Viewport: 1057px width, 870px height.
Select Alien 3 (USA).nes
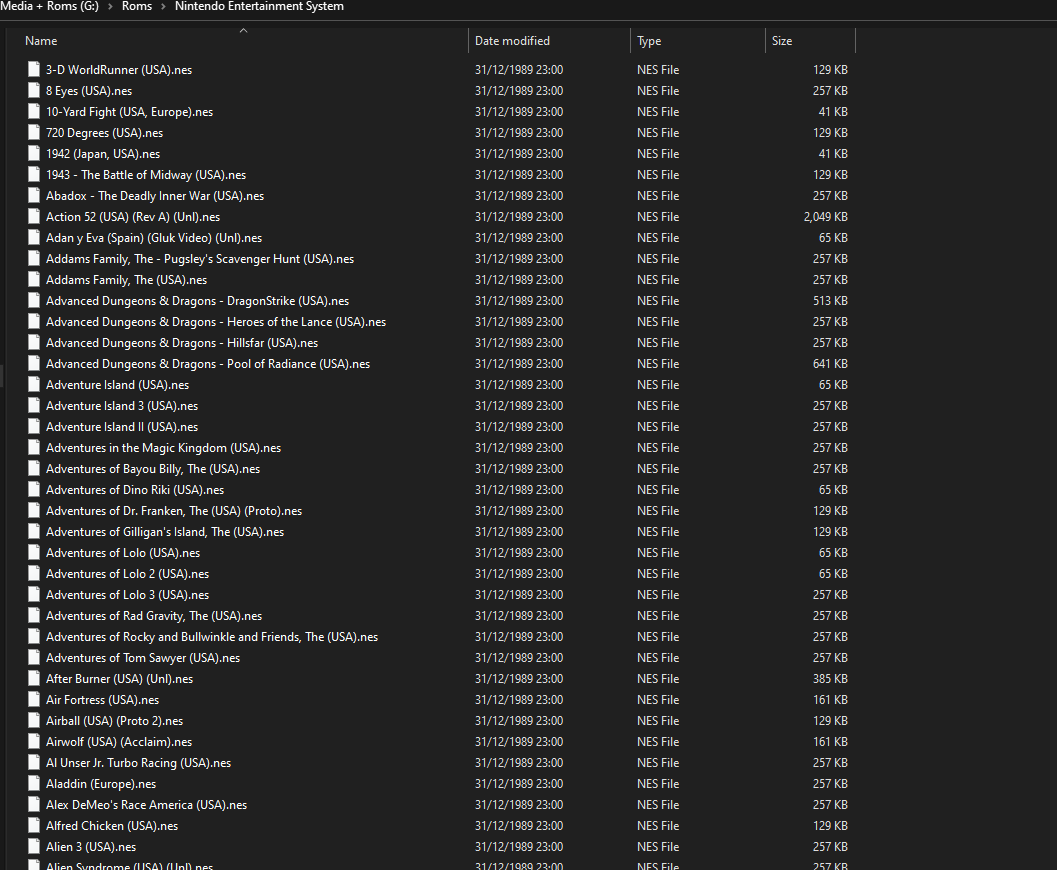91,846
